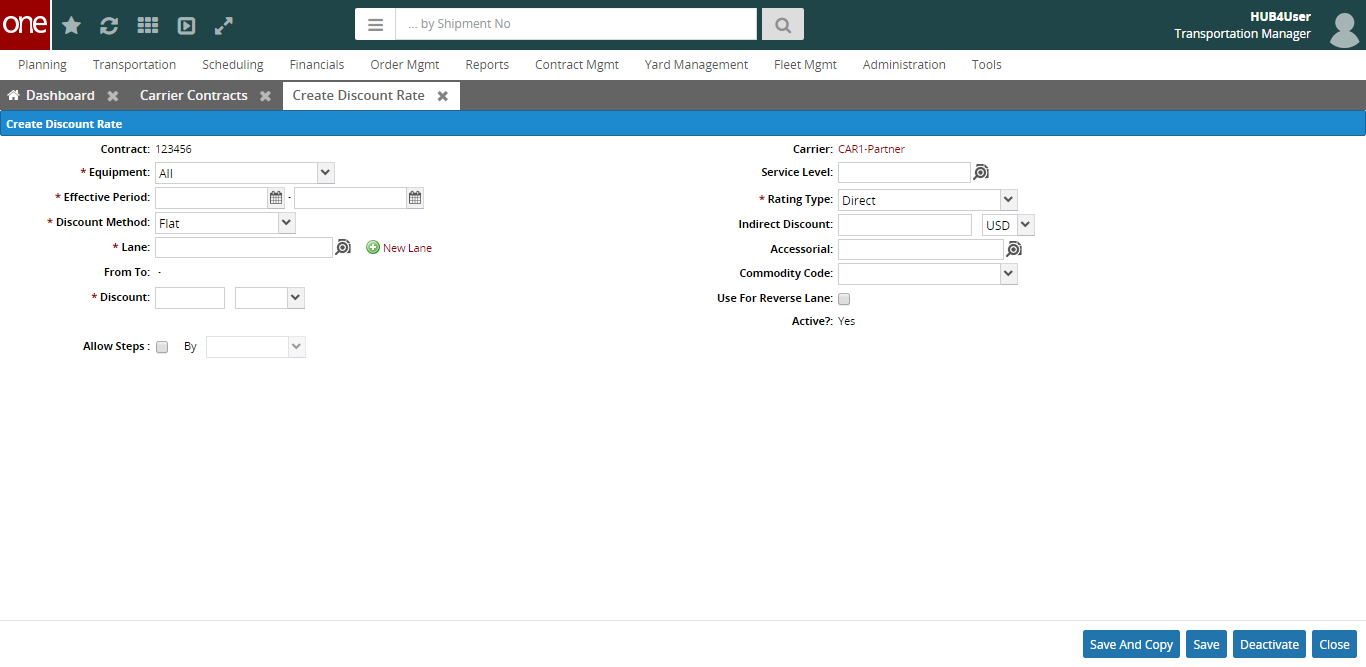Viewport: 1366px width, 667px height.
Task: Click the Lane input field
Action: pyautogui.click(x=244, y=247)
